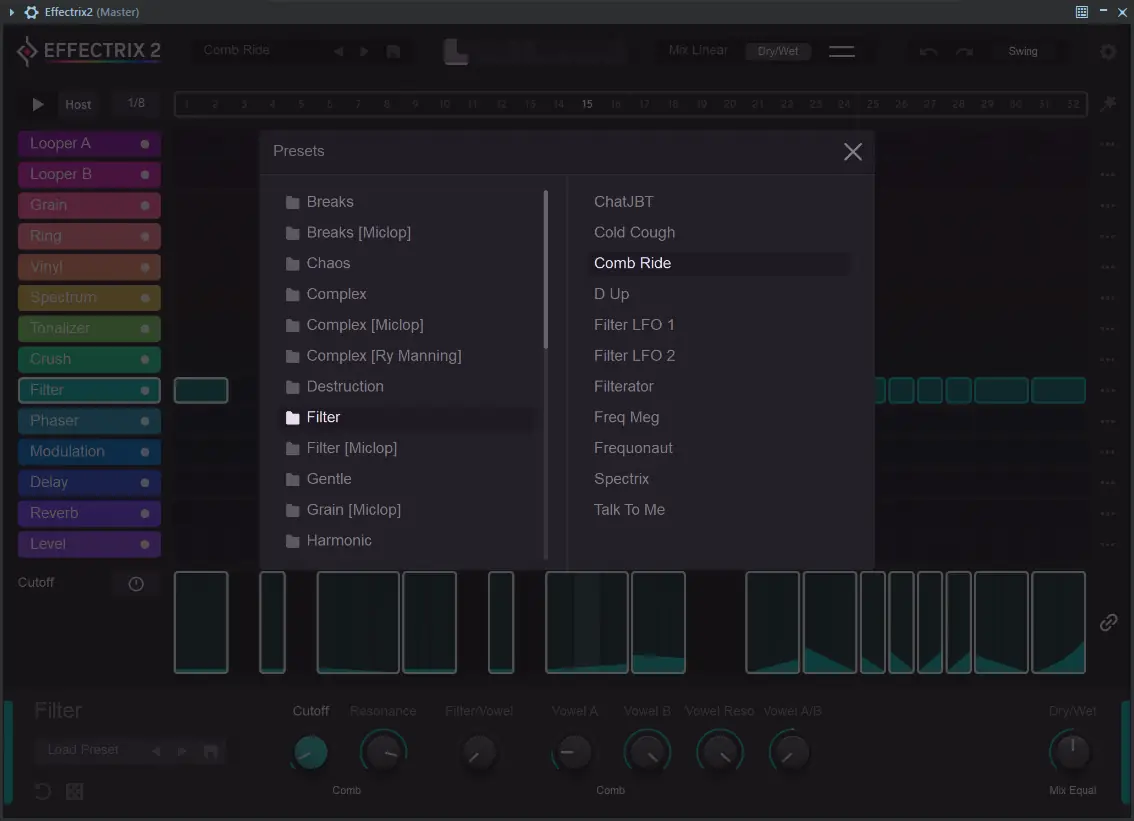Toggle the Vinyl effect enable dot

[x=145, y=267]
